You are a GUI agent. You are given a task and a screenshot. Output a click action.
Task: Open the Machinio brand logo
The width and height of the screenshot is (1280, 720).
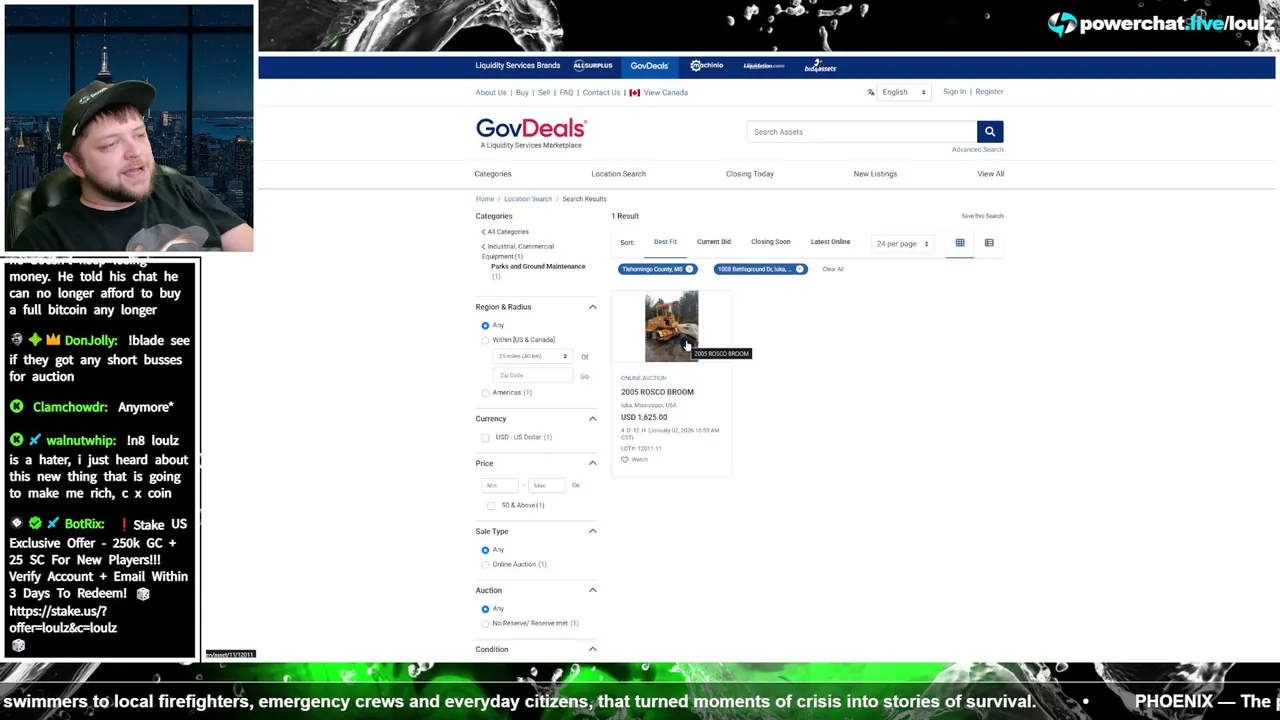(706, 66)
